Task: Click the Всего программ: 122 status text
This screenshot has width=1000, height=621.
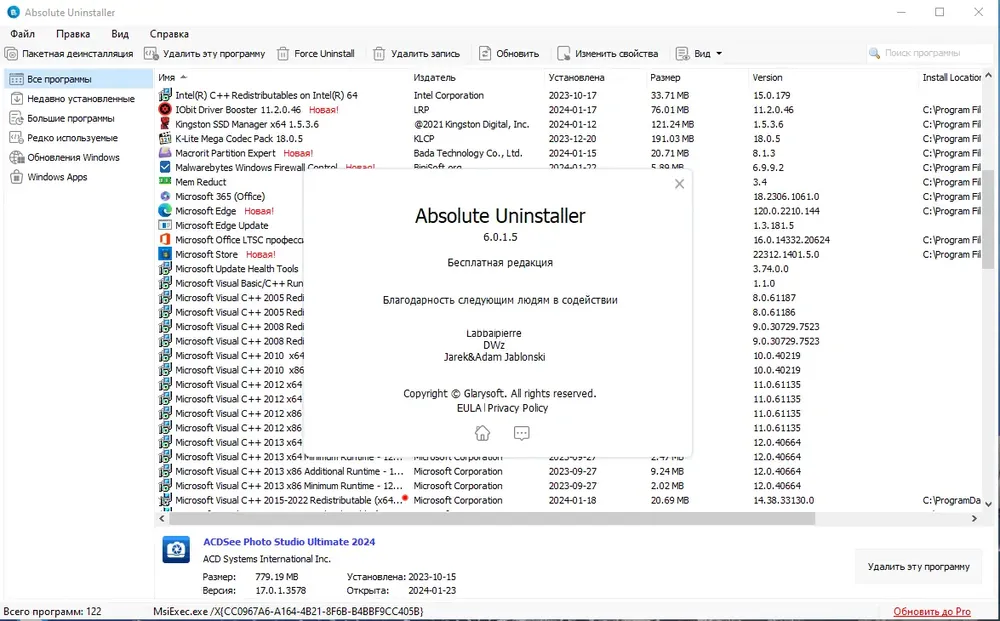Action: click(x=52, y=611)
